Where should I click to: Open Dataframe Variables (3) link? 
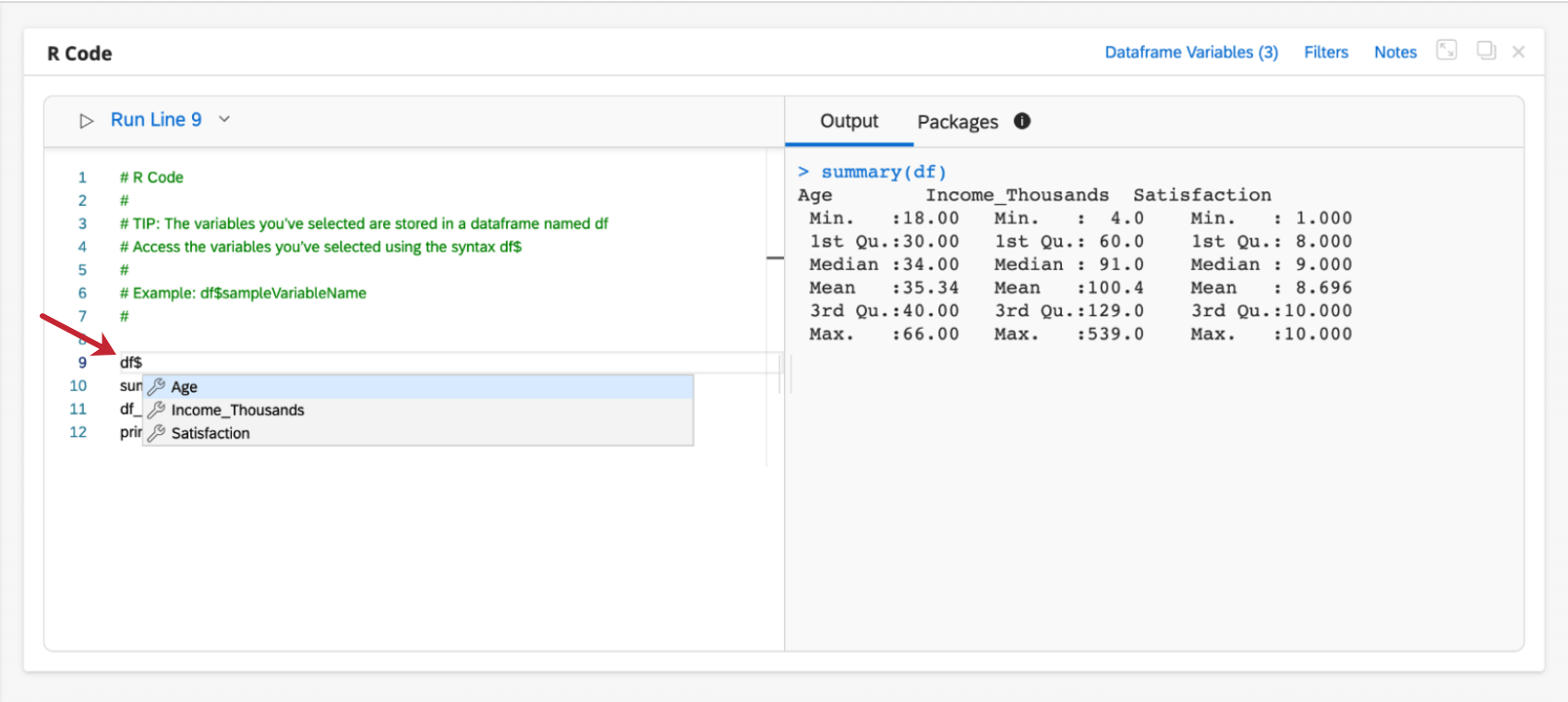click(x=1191, y=53)
